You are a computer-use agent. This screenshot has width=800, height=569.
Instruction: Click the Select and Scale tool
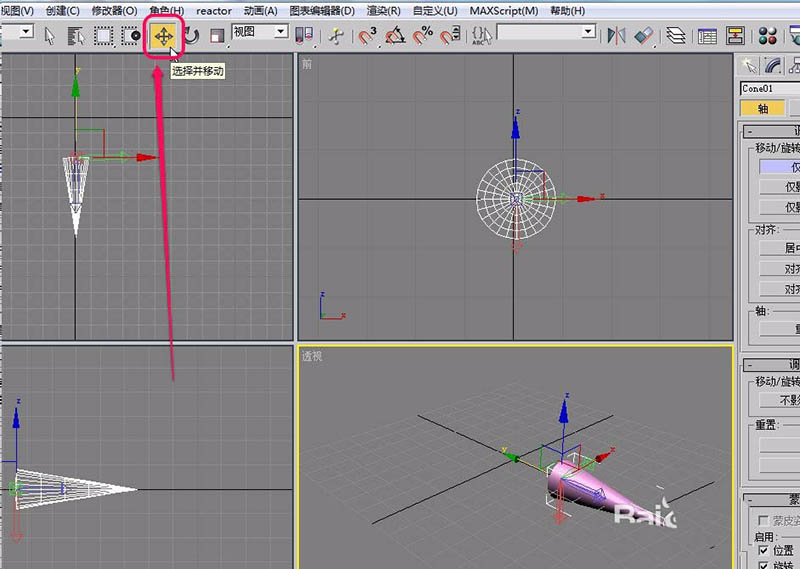[216, 36]
